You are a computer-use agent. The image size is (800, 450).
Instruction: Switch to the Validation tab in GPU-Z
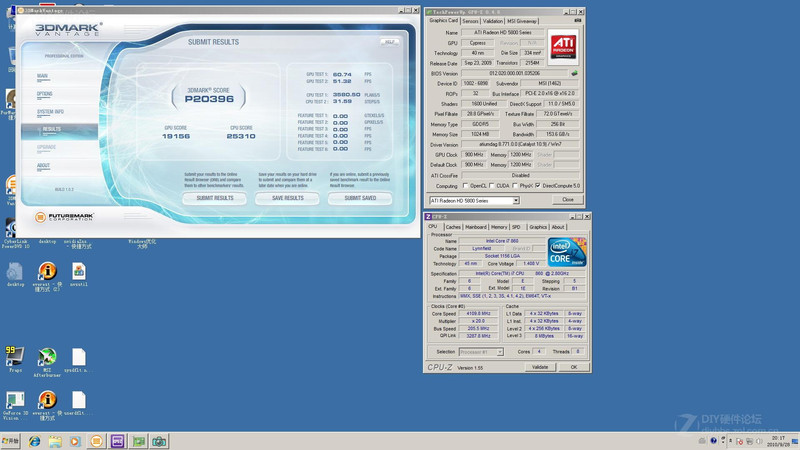click(x=492, y=21)
